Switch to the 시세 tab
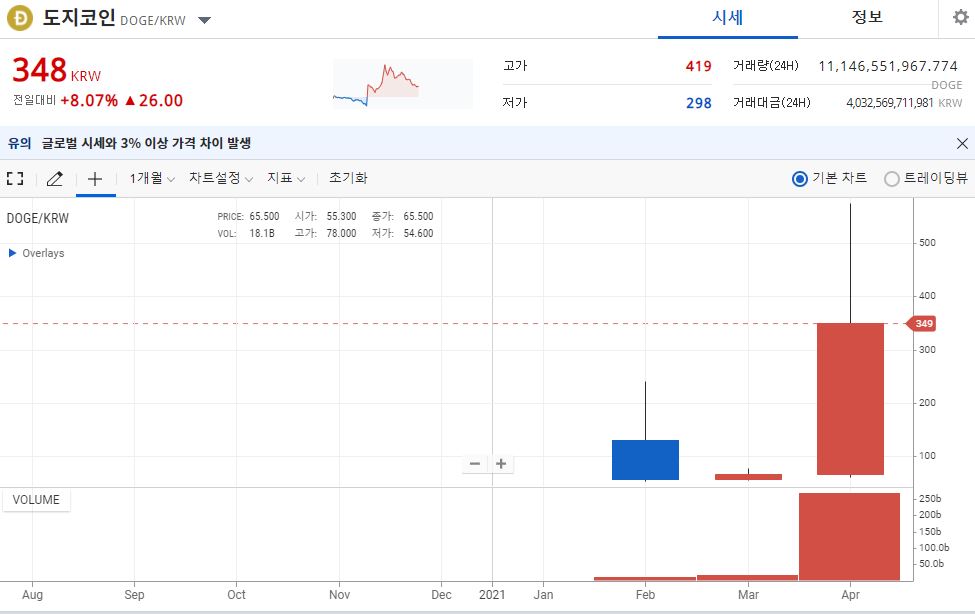The image size is (975, 614). click(728, 18)
